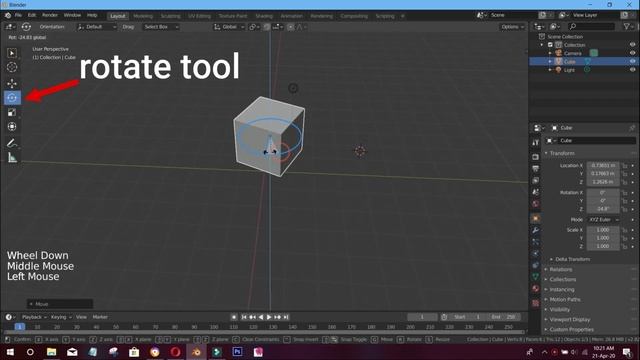Image resolution: width=640 pixels, height=360 pixels.
Task: Lock the Scale X value
Action: point(624,230)
